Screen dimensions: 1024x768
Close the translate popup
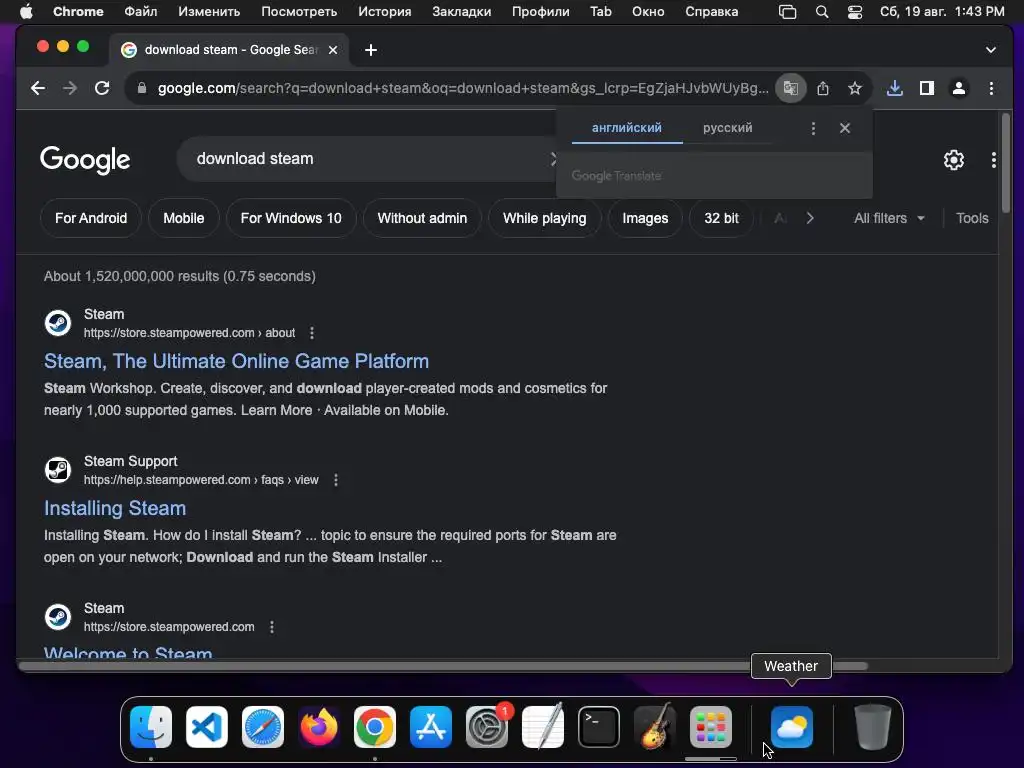pos(845,128)
